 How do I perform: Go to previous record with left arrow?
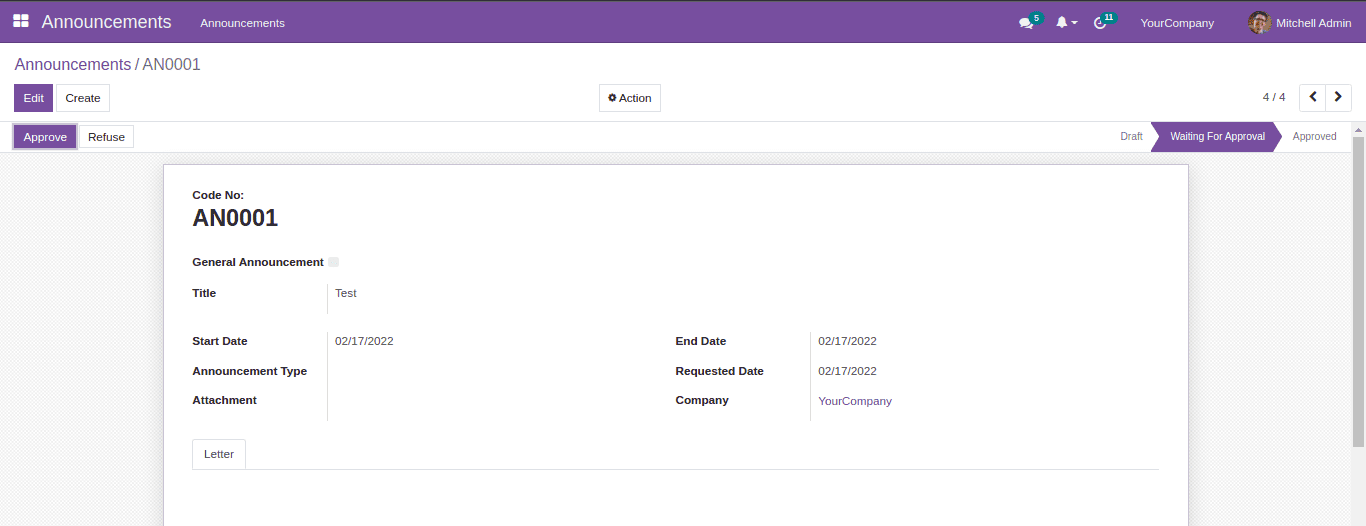(x=1312, y=97)
